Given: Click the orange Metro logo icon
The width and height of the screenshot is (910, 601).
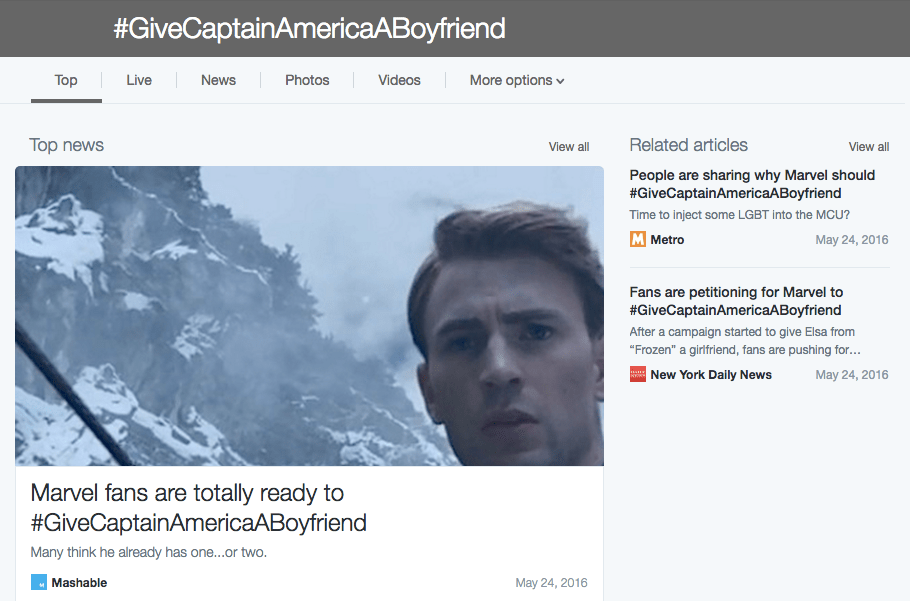Looking at the screenshot, I should (638, 240).
